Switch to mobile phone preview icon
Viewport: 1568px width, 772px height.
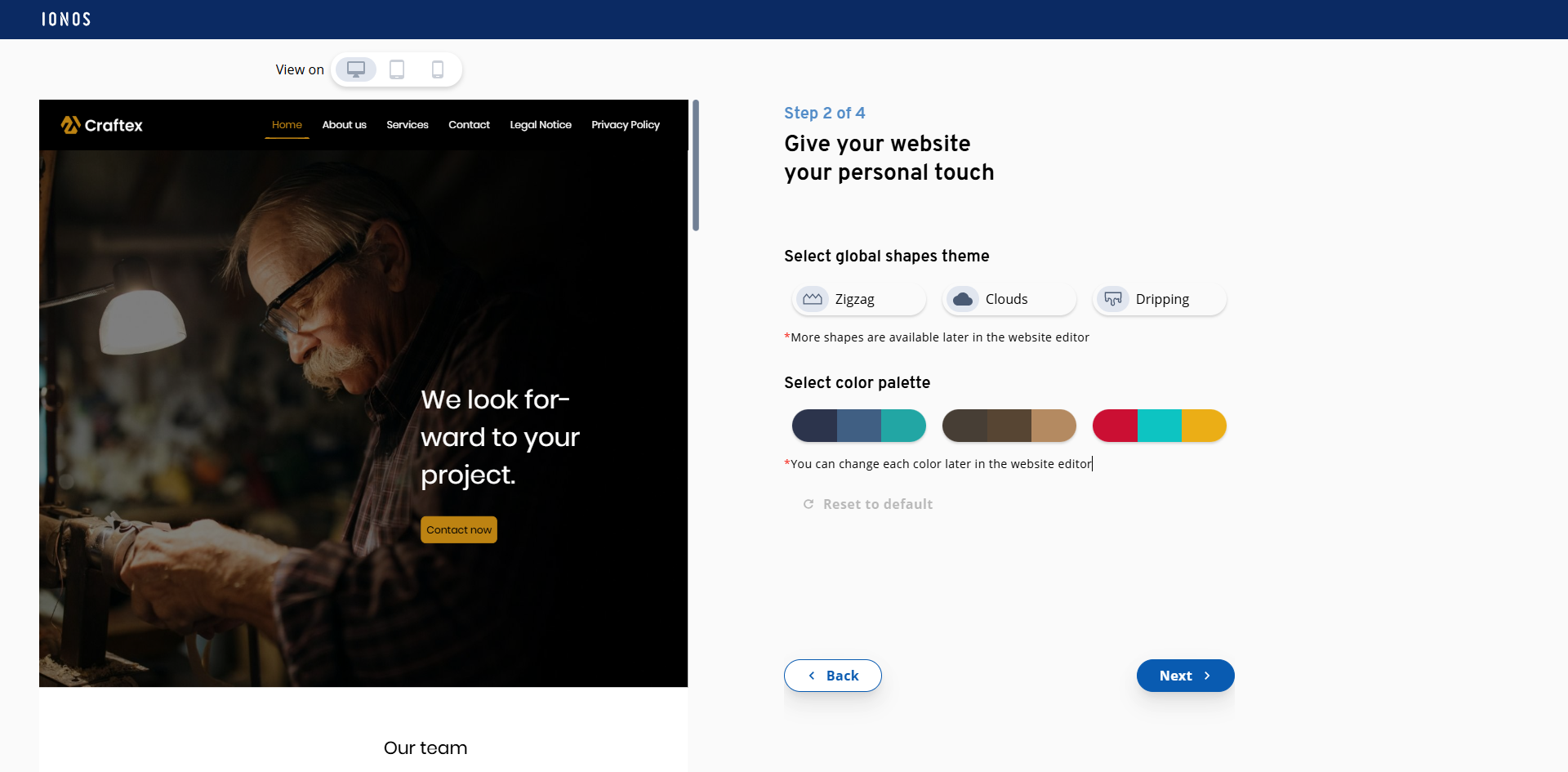[438, 69]
